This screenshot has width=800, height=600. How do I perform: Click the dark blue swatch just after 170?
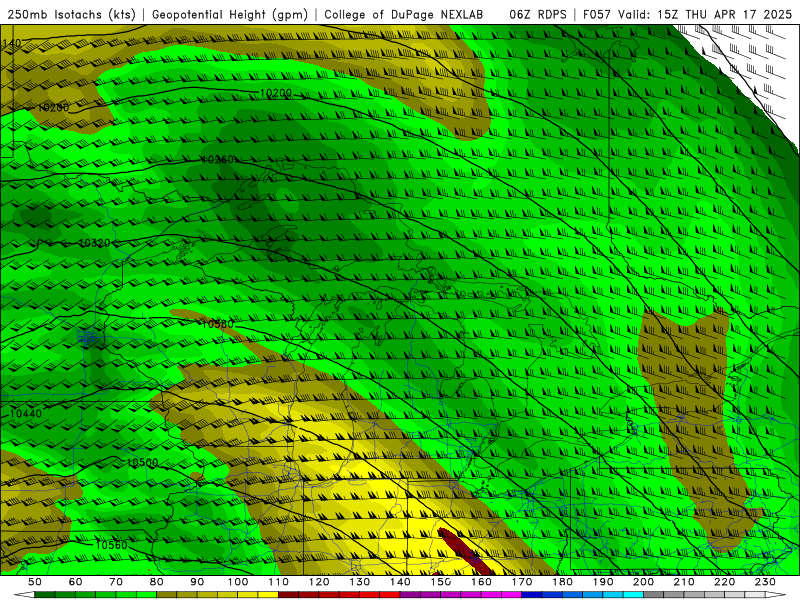click(532, 595)
